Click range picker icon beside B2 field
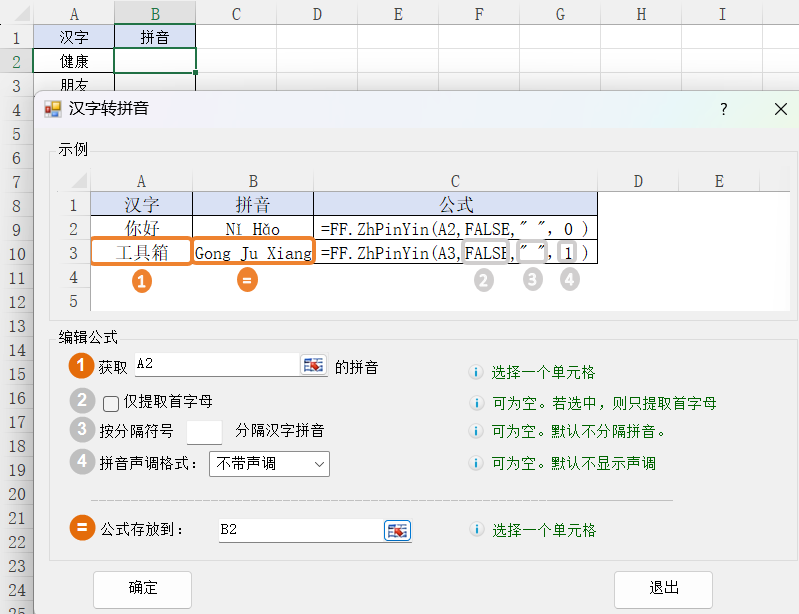Viewport: 799px width, 614px height. [x=398, y=531]
